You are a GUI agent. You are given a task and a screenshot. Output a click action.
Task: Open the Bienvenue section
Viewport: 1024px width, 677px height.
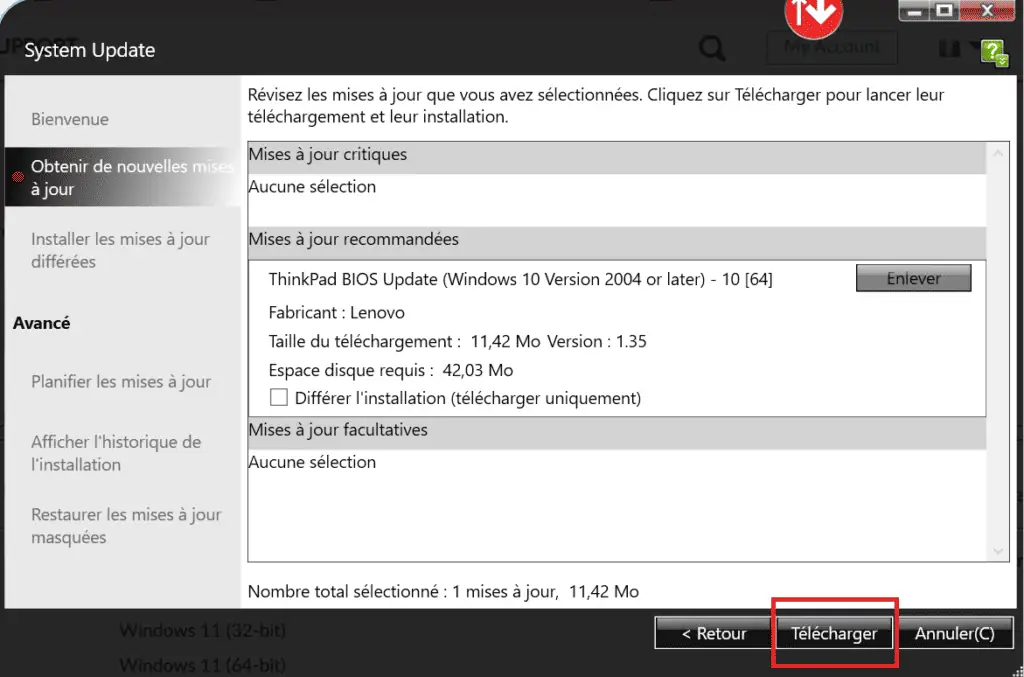point(70,119)
